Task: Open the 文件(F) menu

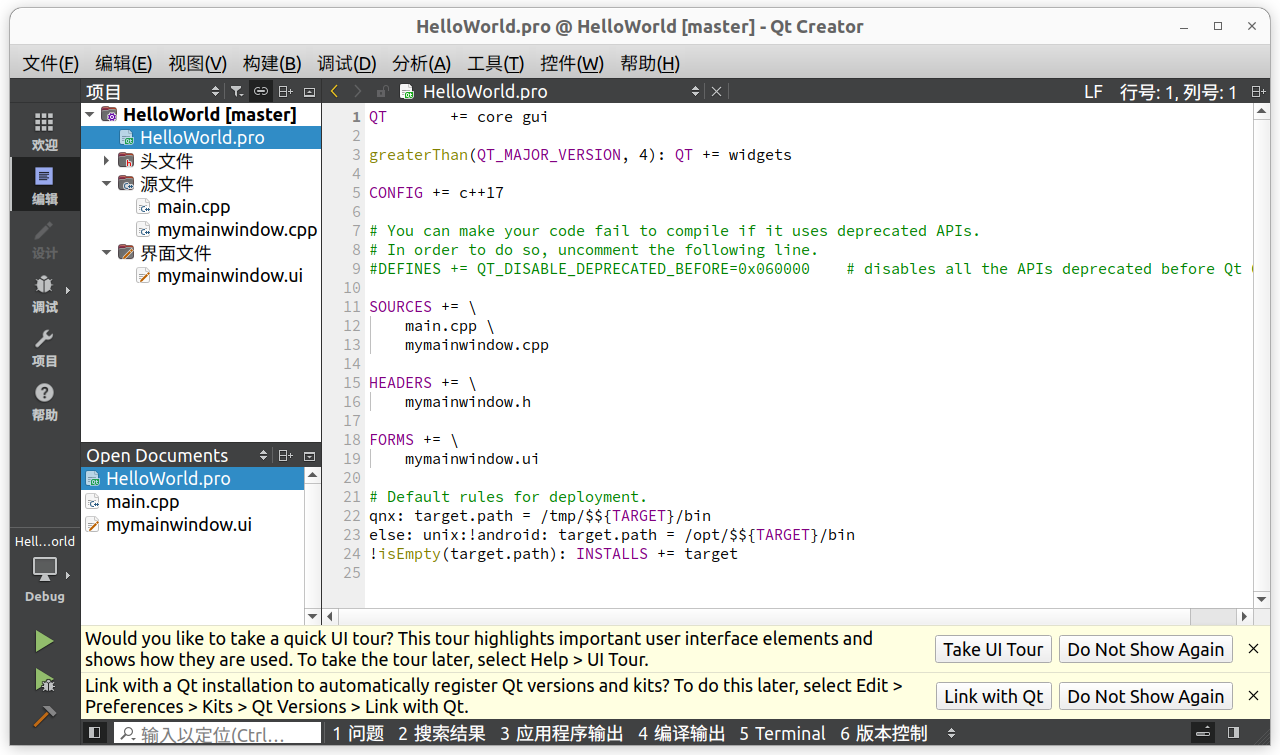Action: pos(50,64)
